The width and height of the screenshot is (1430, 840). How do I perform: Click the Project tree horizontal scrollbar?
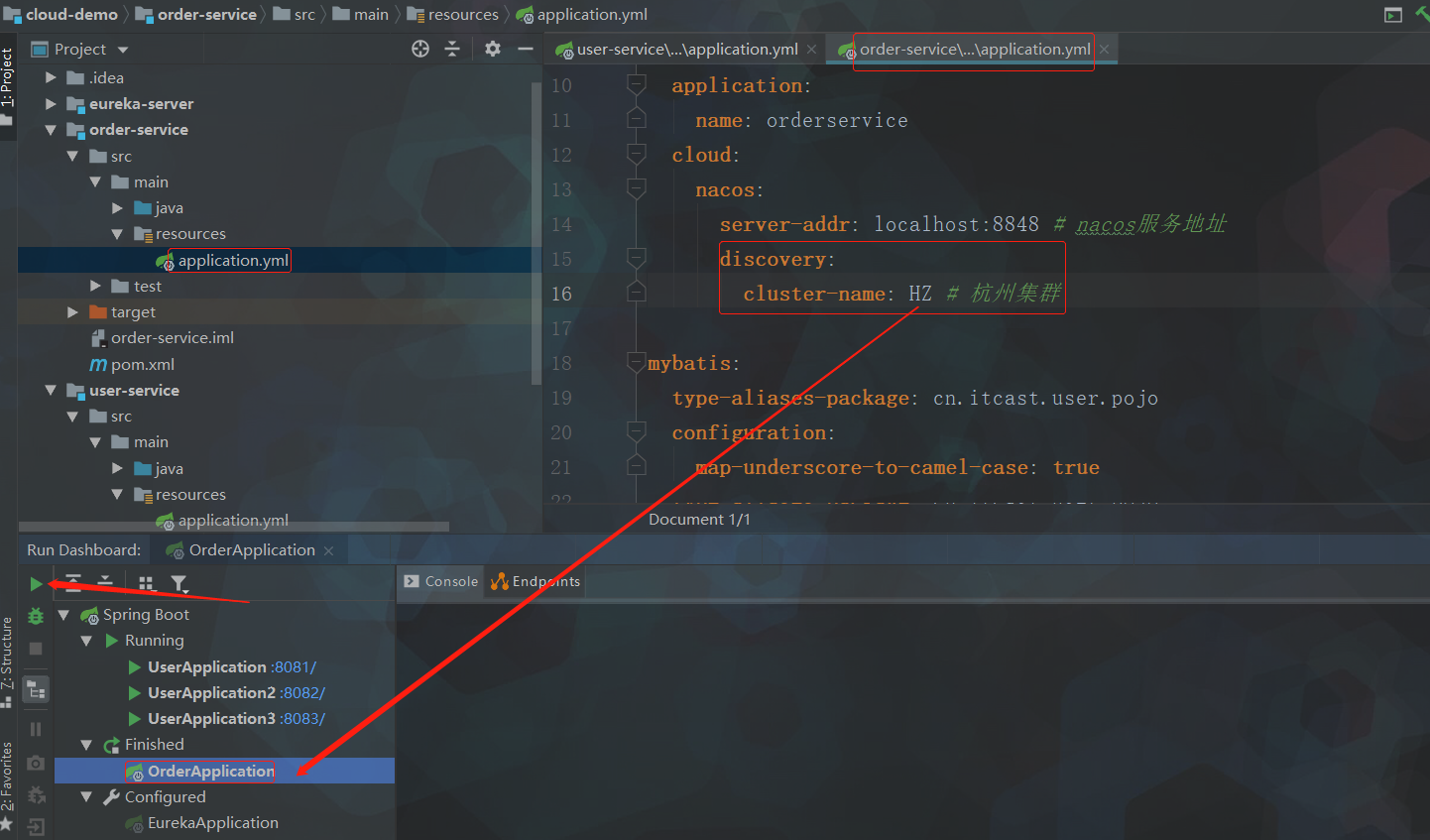tap(234, 528)
